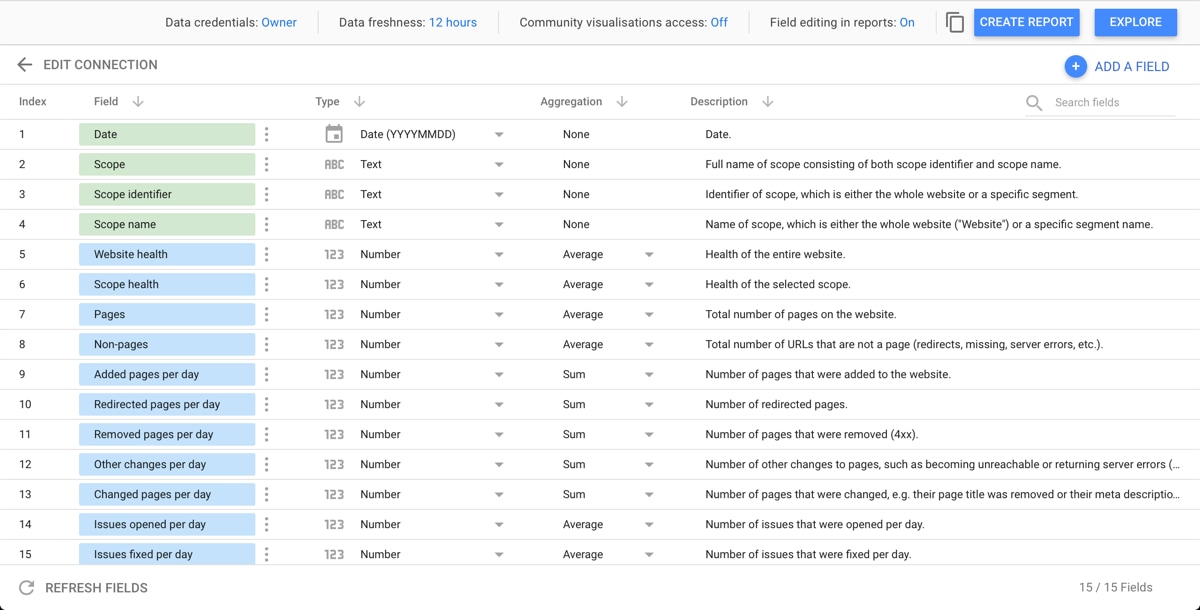Toggle Community visualisations access Off link
Viewport: 1200px width, 610px height.
coord(719,22)
